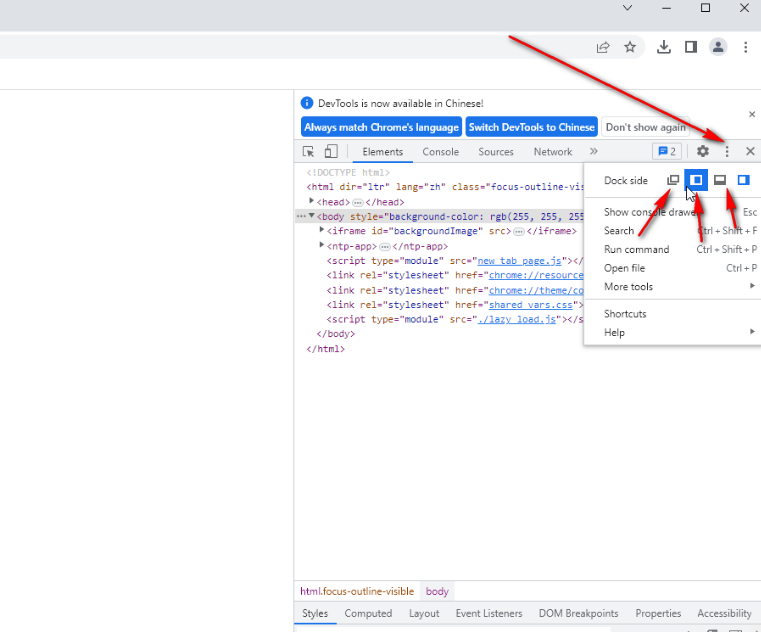Viewport: 761px width, 632px height.
Task: Switch to the Console tab
Action: click(x=440, y=151)
